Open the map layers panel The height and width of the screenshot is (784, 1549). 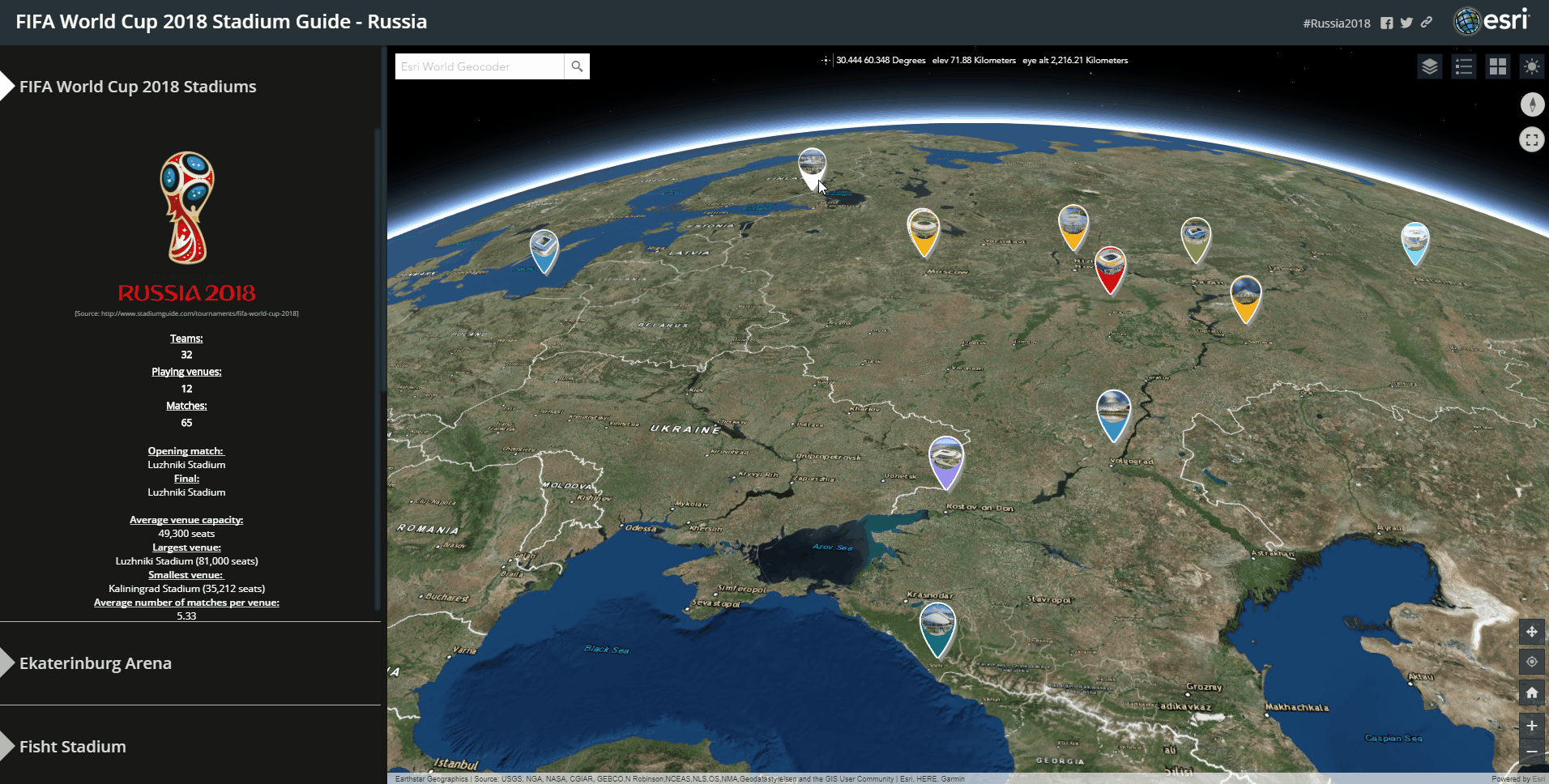click(x=1430, y=66)
